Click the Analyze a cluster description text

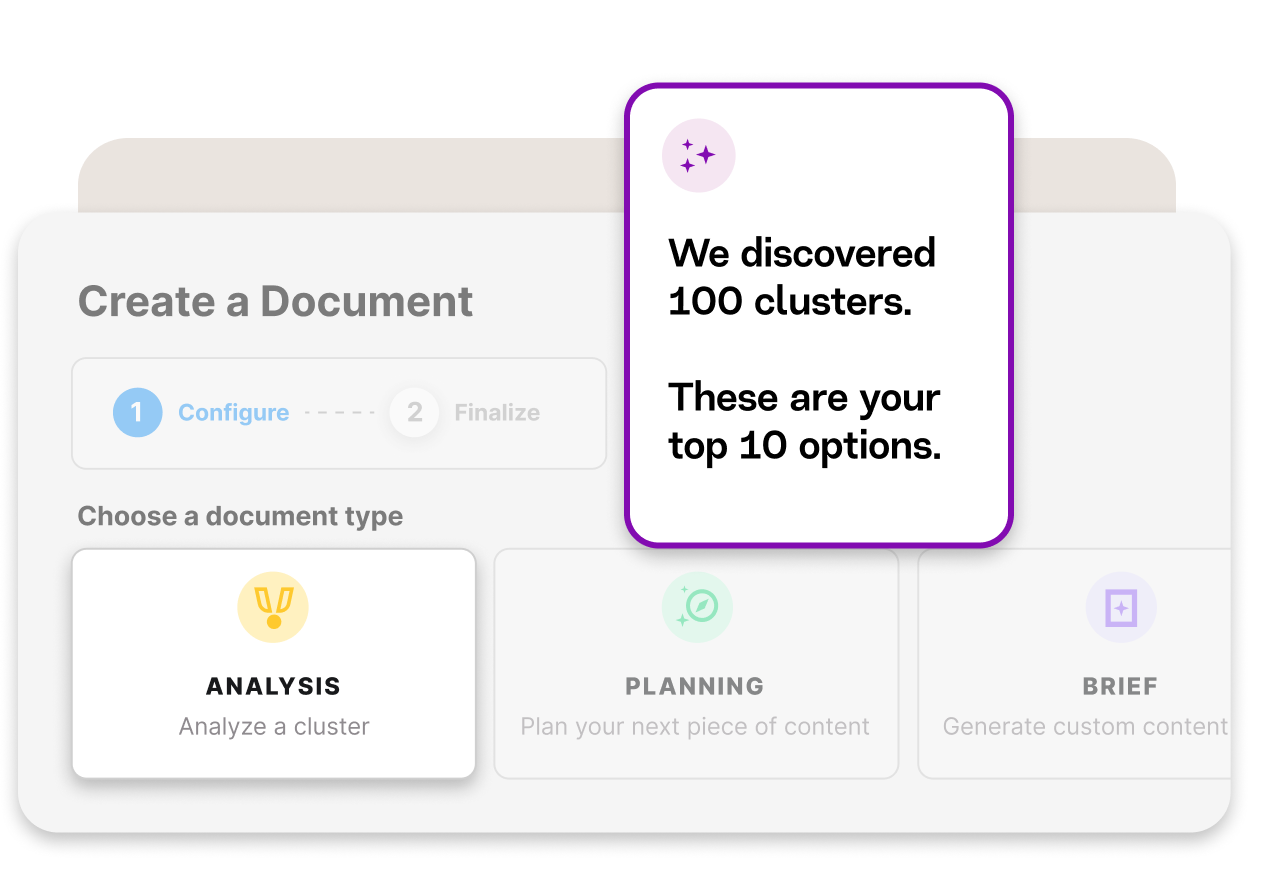(272, 726)
